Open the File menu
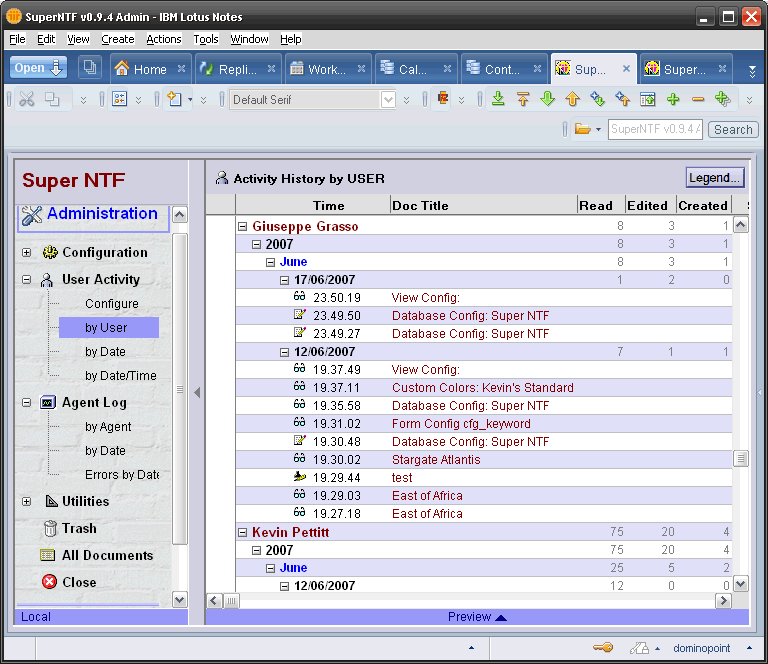The height and width of the screenshot is (664, 768). click(17, 39)
